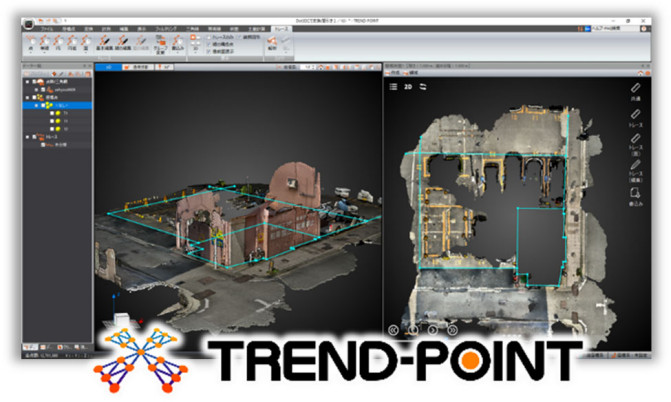Select the トレース(編集) pencil tool in right sidebar
The width and height of the screenshot is (671, 402).
635,171
